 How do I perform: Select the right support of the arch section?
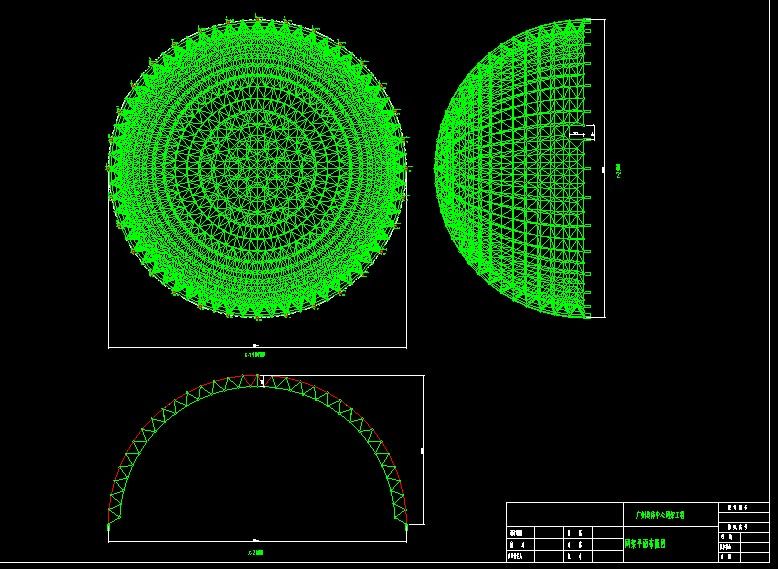[407, 521]
